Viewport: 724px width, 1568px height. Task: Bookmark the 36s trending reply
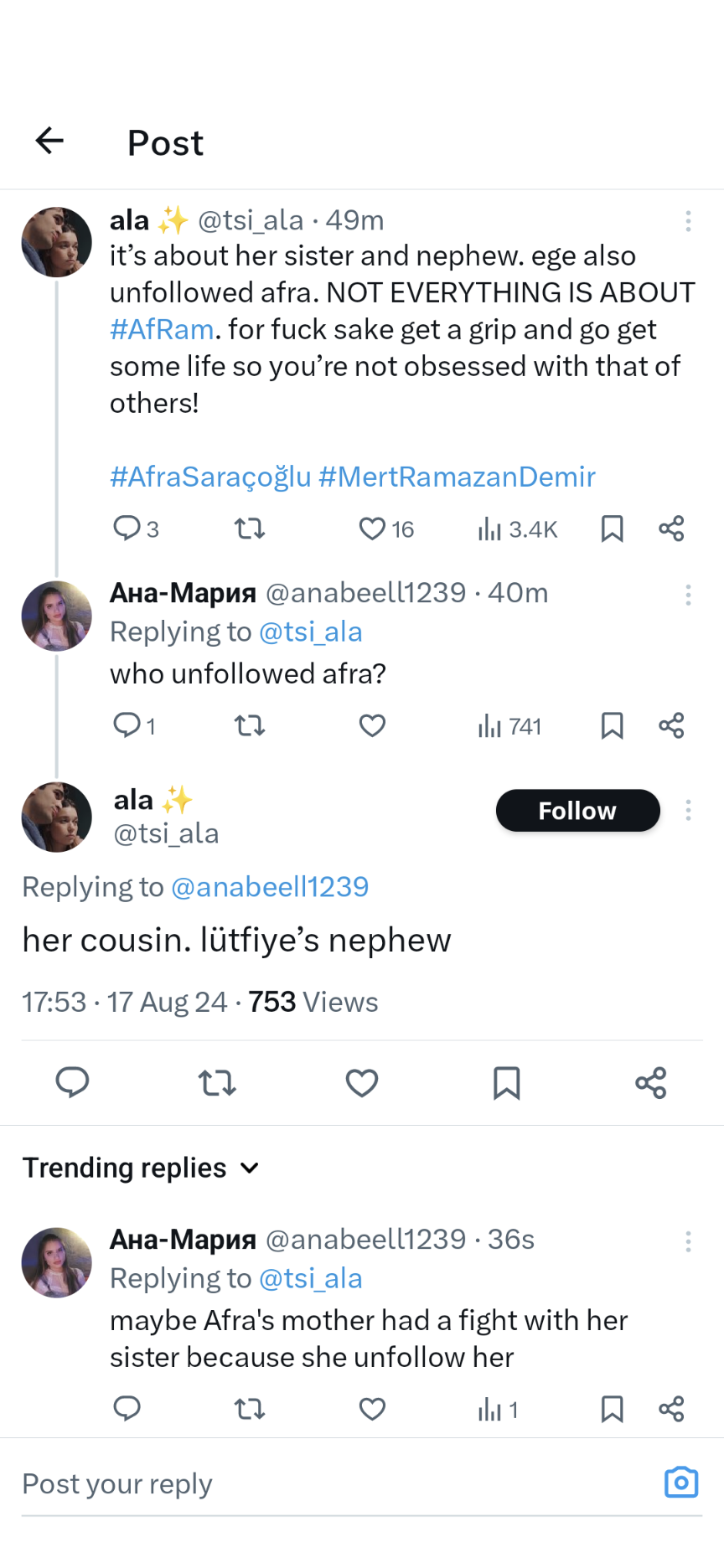pyautogui.click(x=612, y=1409)
